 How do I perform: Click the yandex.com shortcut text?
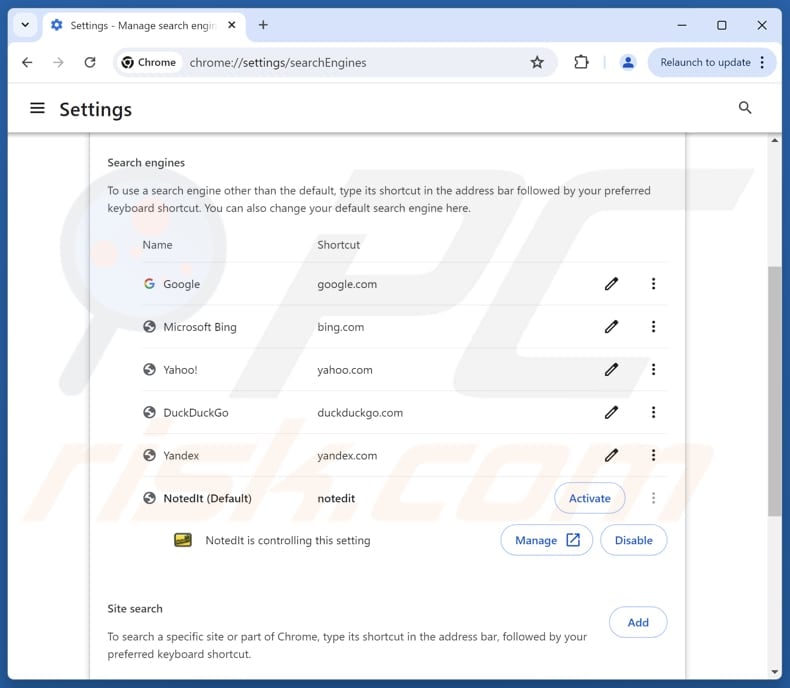[x=347, y=455]
